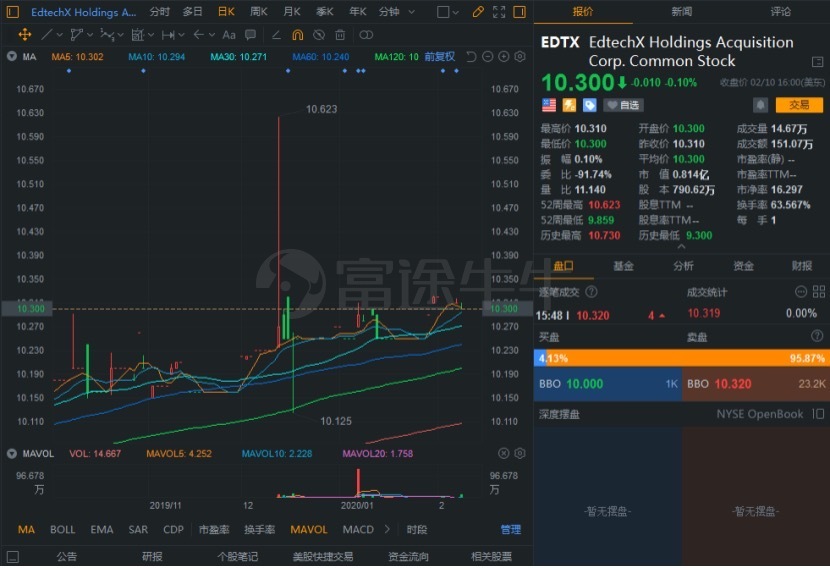Screen dimensions: 830x568
Task: Open 资金流向 at the bottom bar
Action: (x=408, y=556)
